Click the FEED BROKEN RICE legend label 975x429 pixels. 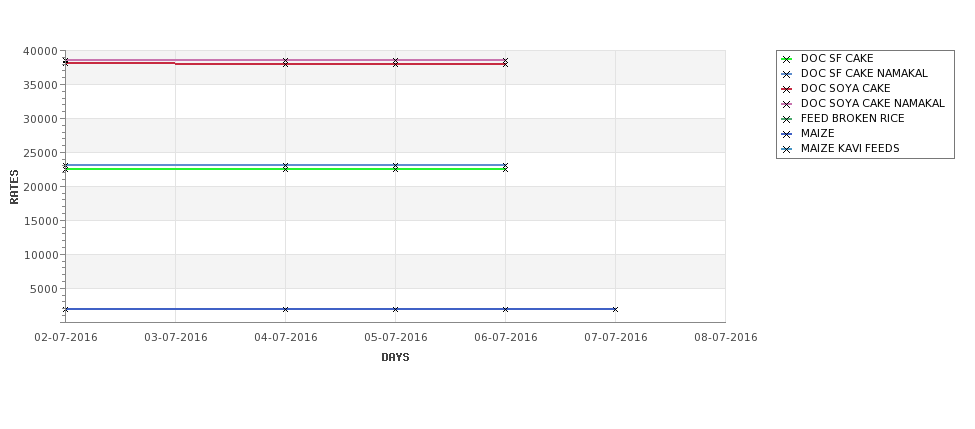tap(853, 118)
